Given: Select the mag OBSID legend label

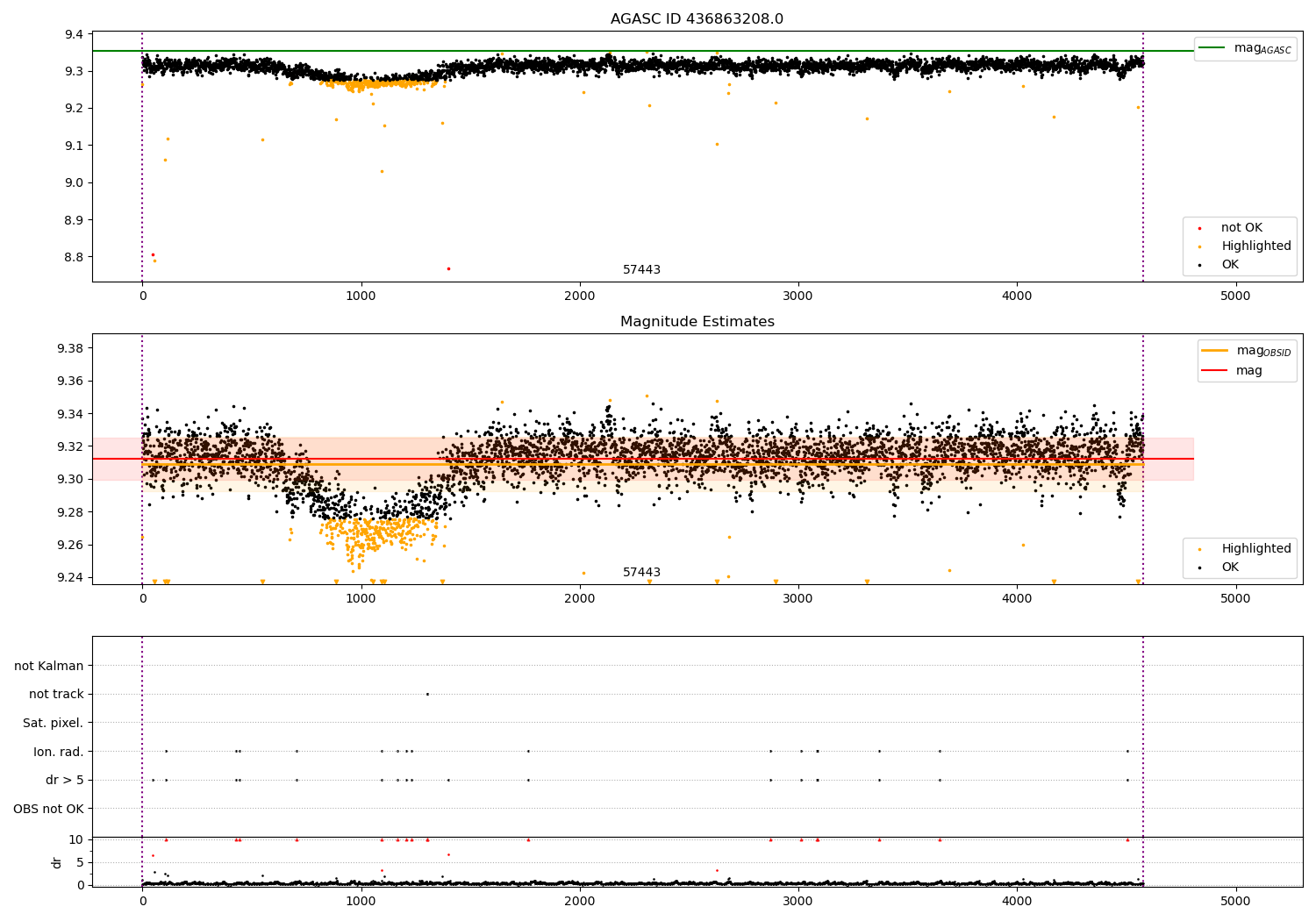Looking at the screenshot, I should (x=1263, y=351).
